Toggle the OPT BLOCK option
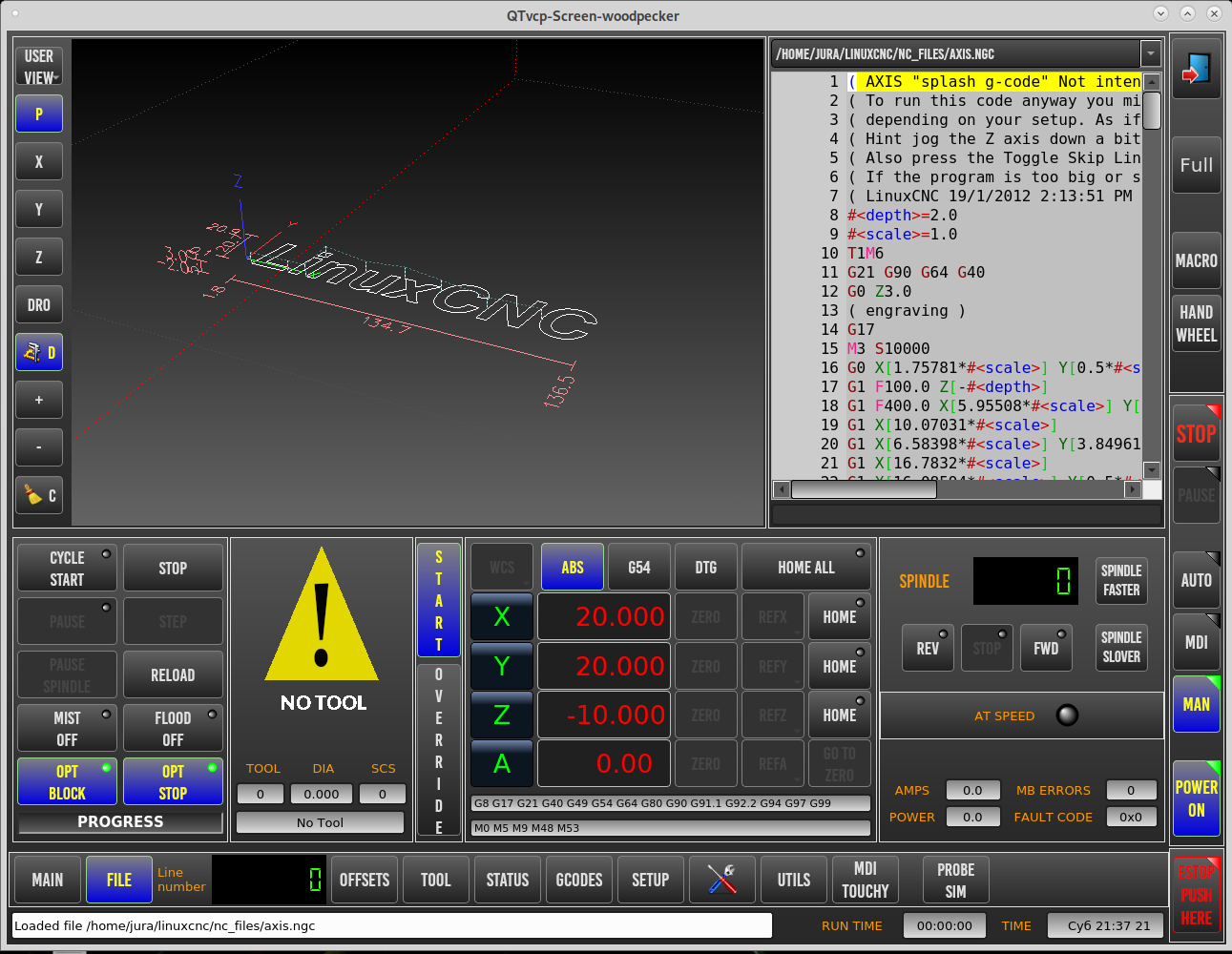The height and width of the screenshot is (954, 1232). pyautogui.click(x=67, y=782)
